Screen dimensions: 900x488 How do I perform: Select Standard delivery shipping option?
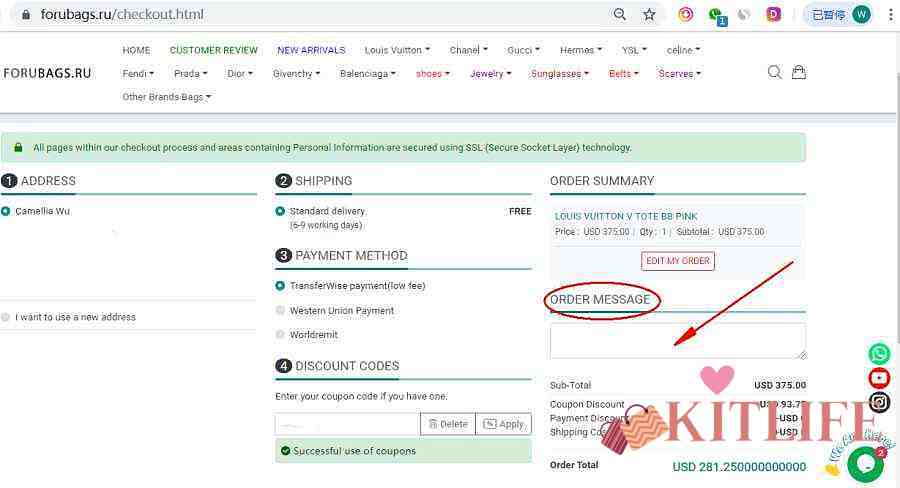coord(280,211)
